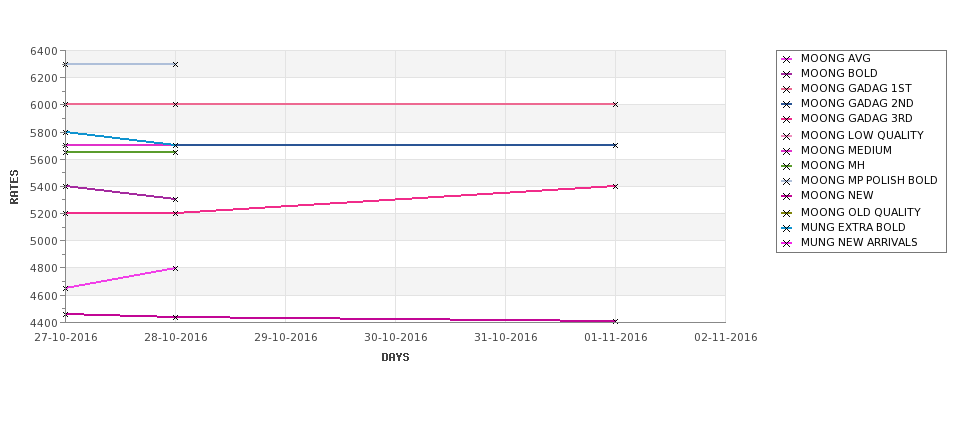Click the 6000 data point on 01-11-2016
Image resolution: width=975 pixels, height=429 pixels.
click(x=615, y=104)
